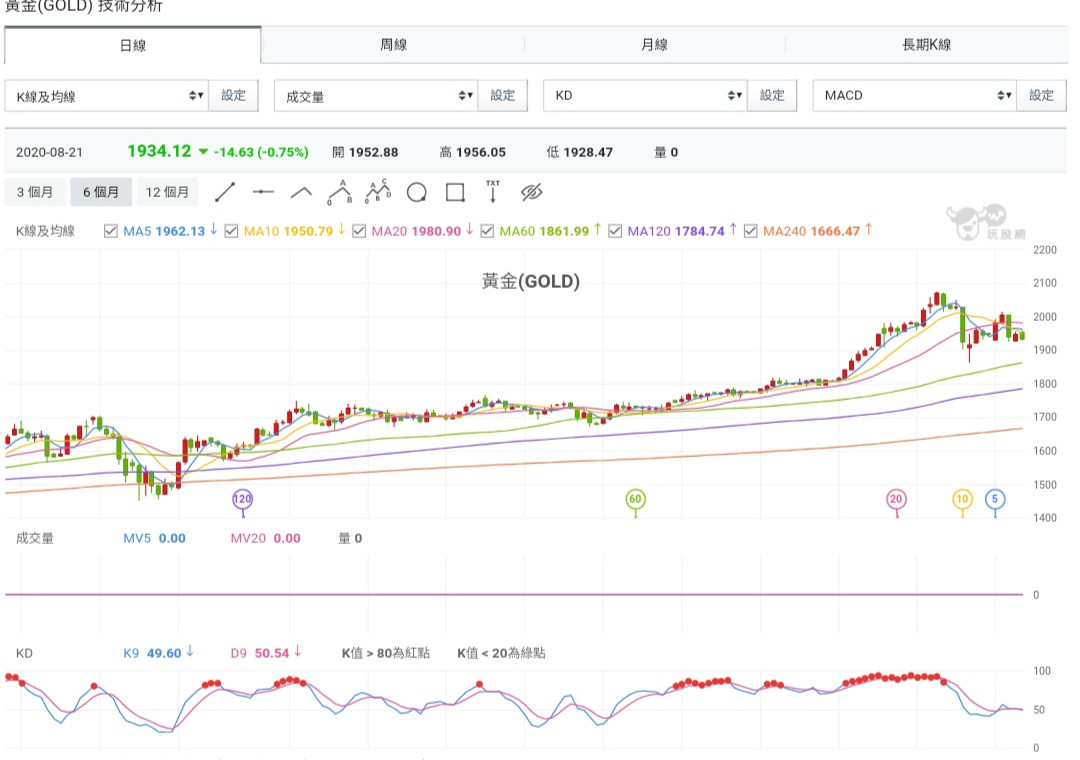Select the horizontal line drawing tool
Viewport: 1080px width, 760px height.
[x=263, y=192]
